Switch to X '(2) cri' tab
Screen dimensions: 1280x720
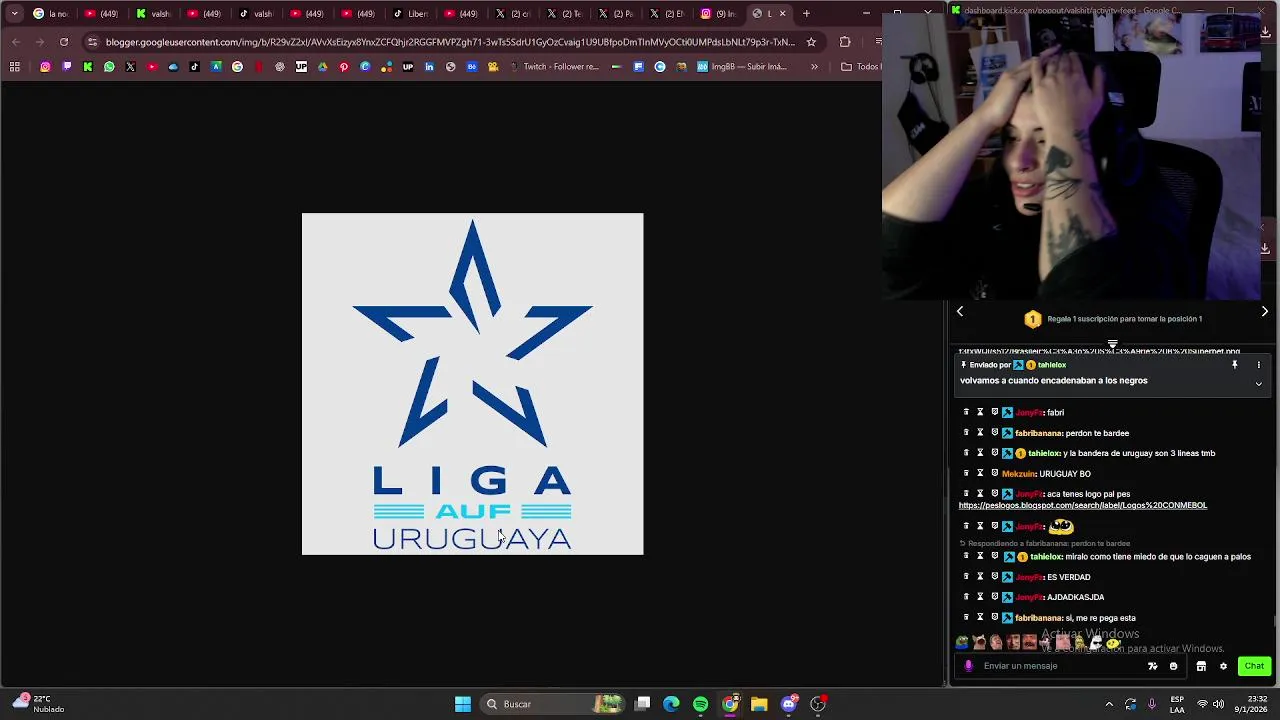(513, 14)
